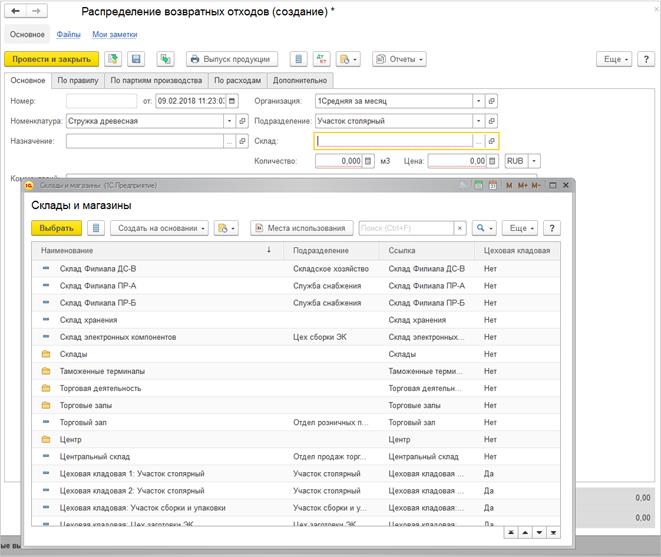
Task: Click the help question mark in Склады dialog
Action: [550, 228]
